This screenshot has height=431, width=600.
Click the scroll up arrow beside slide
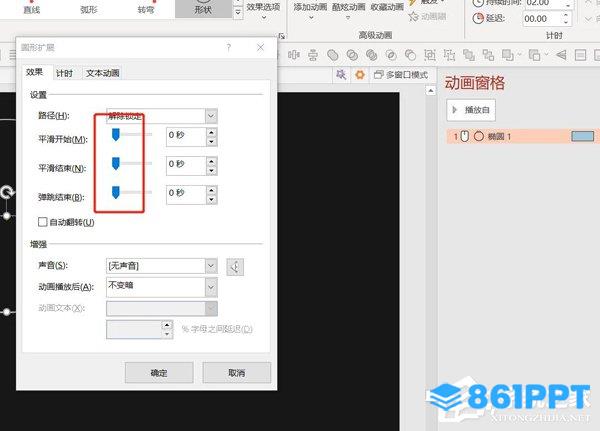click(431, 91)
